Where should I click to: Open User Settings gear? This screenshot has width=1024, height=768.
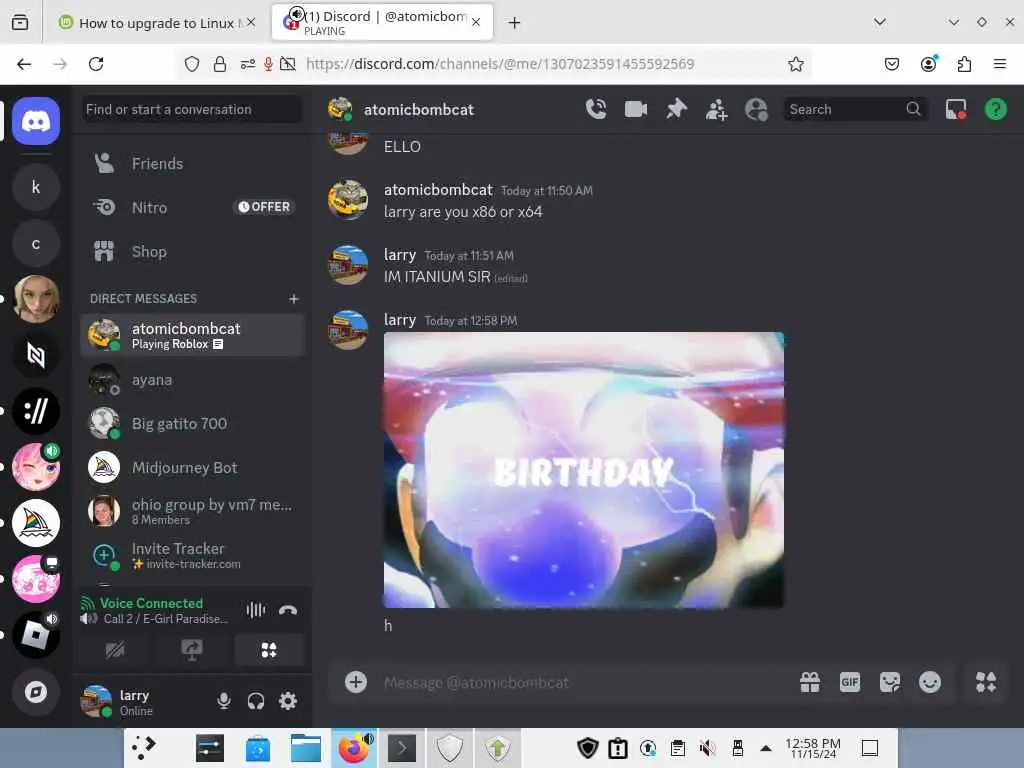[288, 701]
